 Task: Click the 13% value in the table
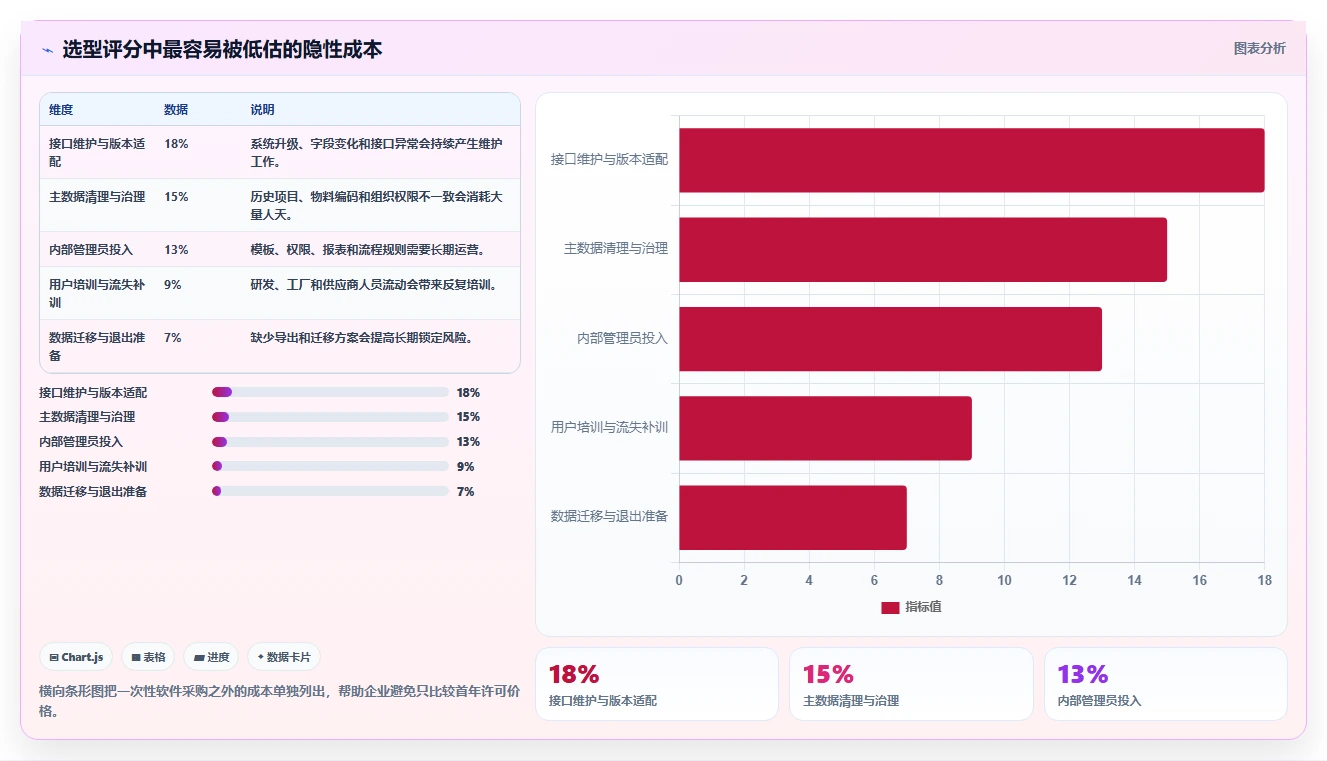click(176, 250)
